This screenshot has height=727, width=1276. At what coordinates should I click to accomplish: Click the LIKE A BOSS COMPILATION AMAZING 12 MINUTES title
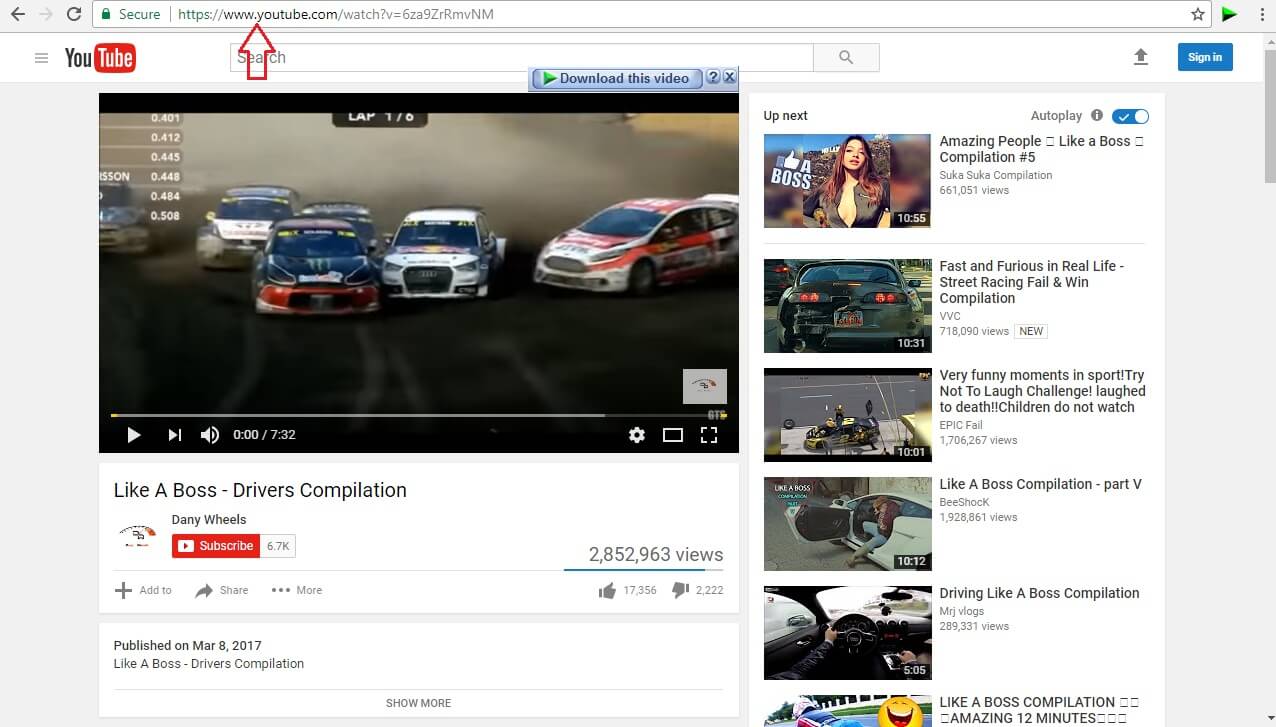click(x=1039, y=710)
